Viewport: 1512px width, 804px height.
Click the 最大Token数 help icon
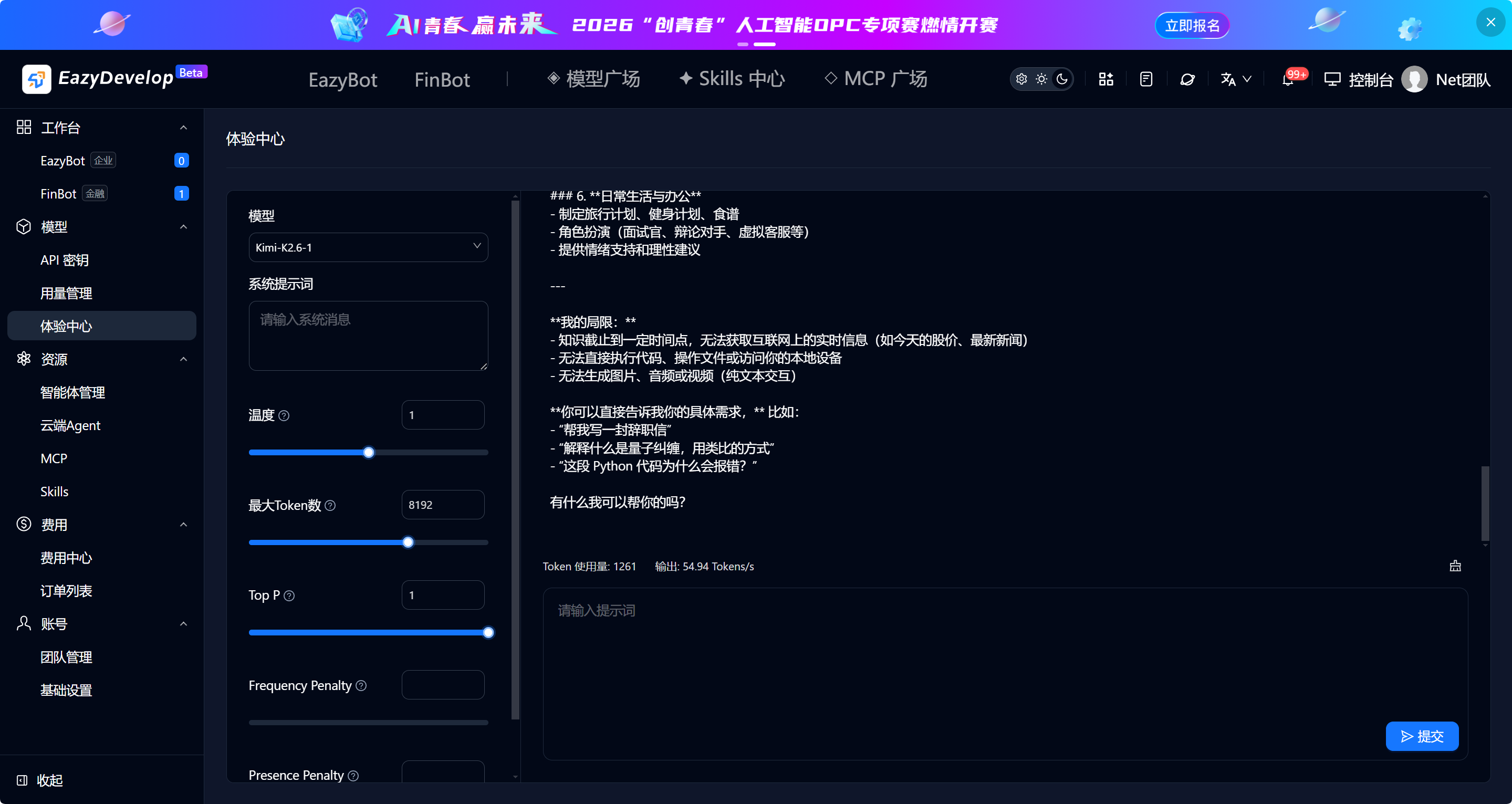330,505
